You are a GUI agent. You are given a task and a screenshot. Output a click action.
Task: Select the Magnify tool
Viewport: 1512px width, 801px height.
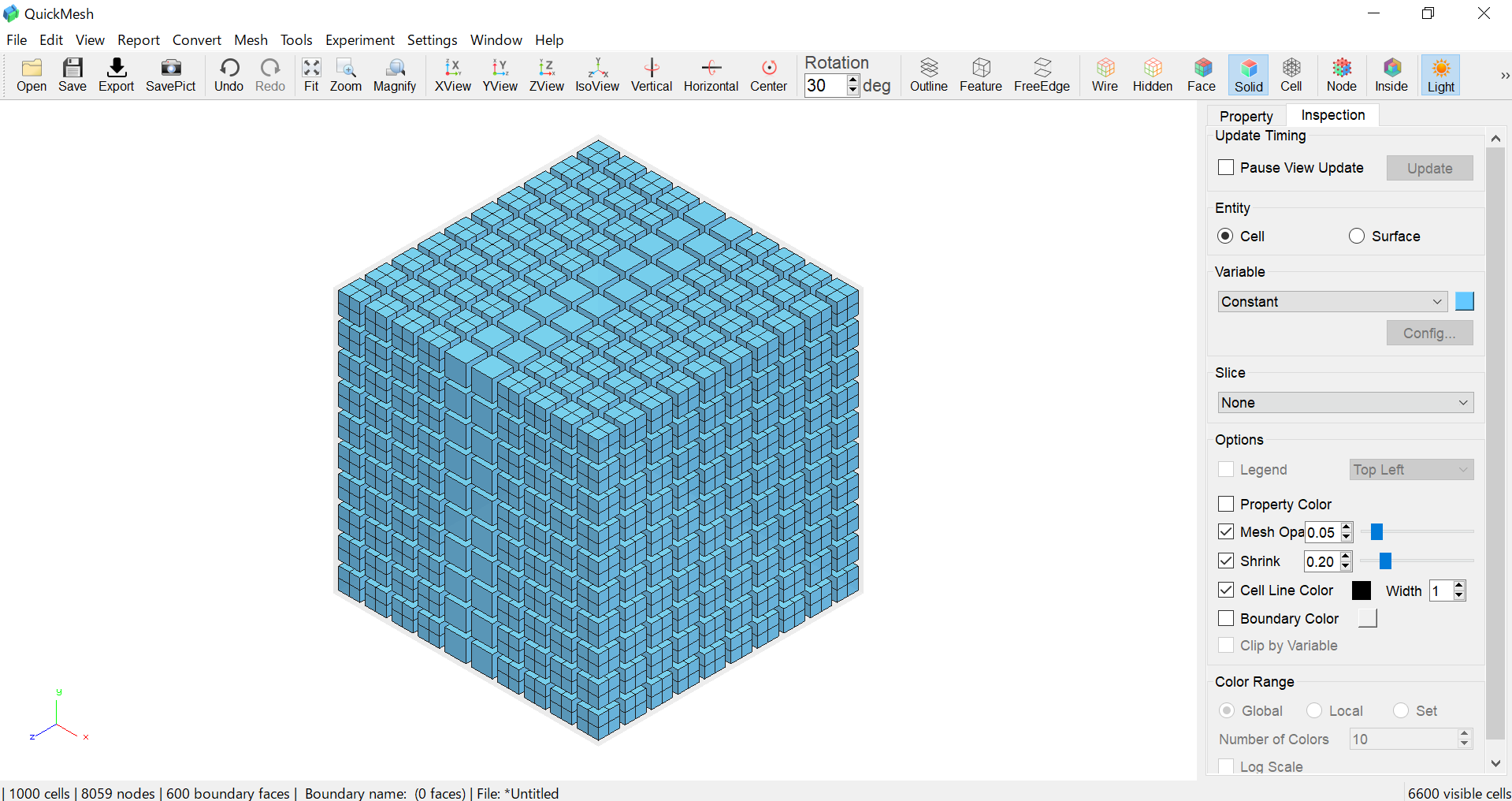(x=395, y=76)
